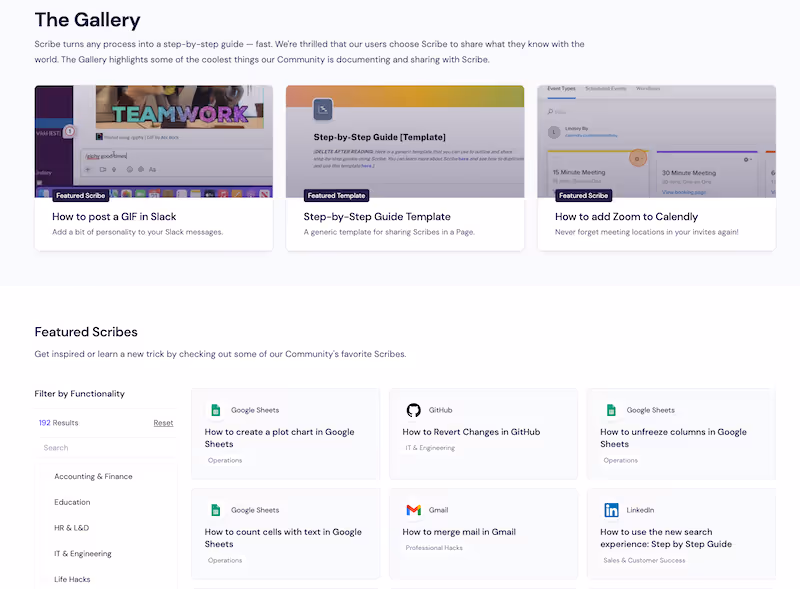Reset the functionality filters
This screenshot has width=800, height=589.
click(x=163, y=423)
